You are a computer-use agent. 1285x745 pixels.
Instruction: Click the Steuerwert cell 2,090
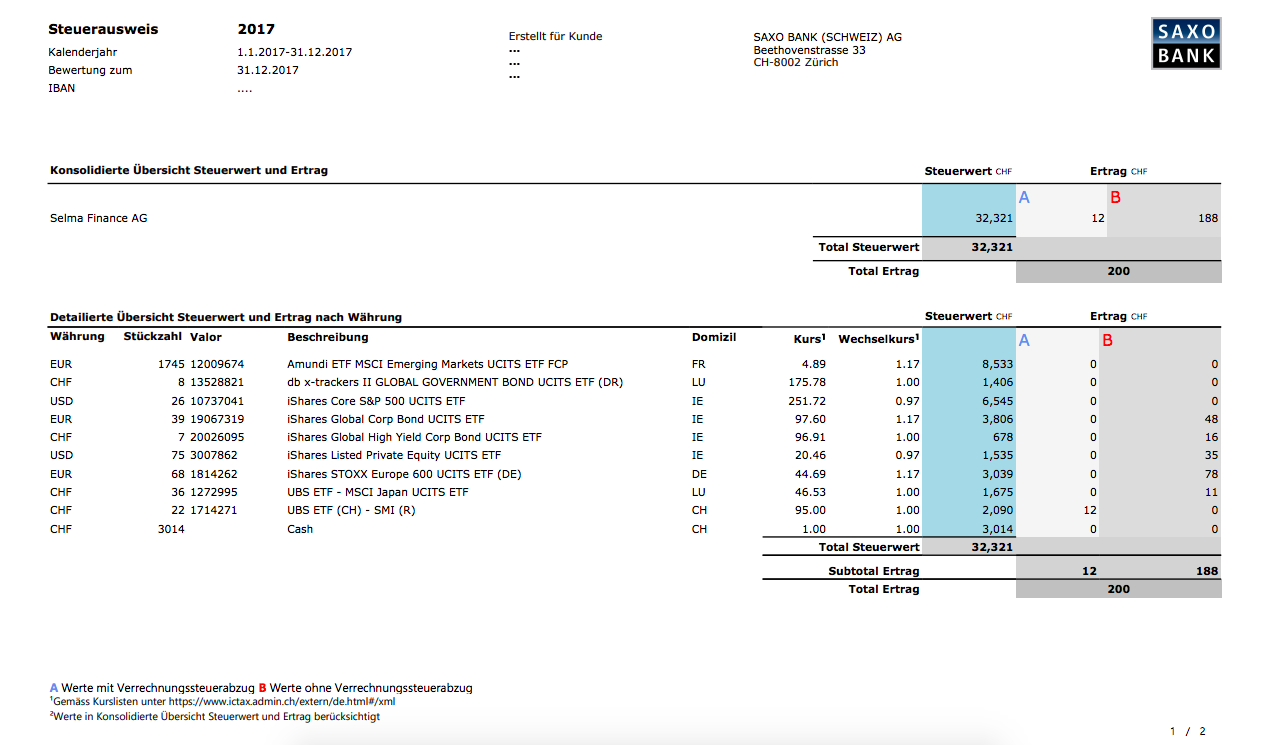pyautogui.click(x=997, y=510)
